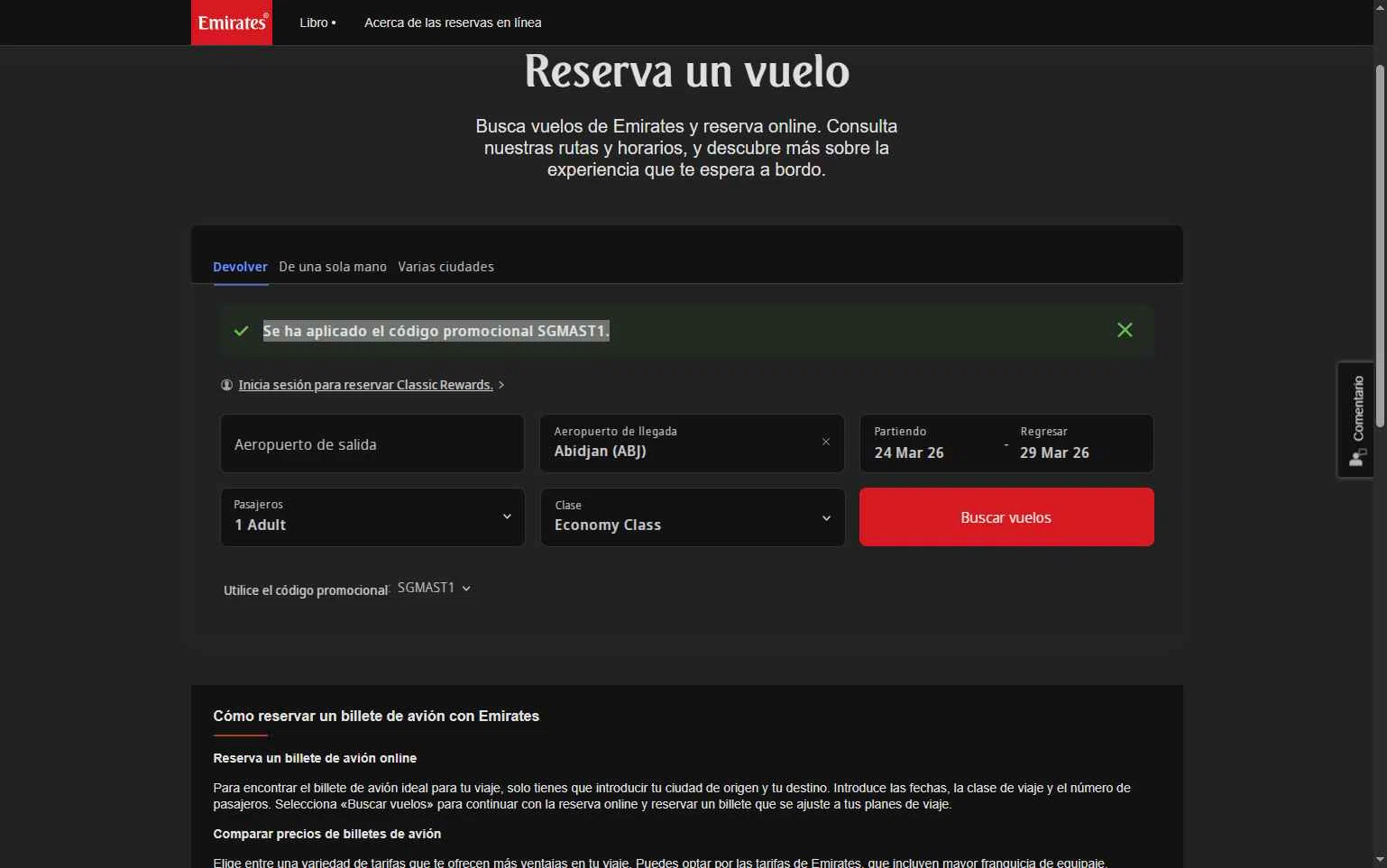Switch to De una sola mano tab

coord(333,267)
